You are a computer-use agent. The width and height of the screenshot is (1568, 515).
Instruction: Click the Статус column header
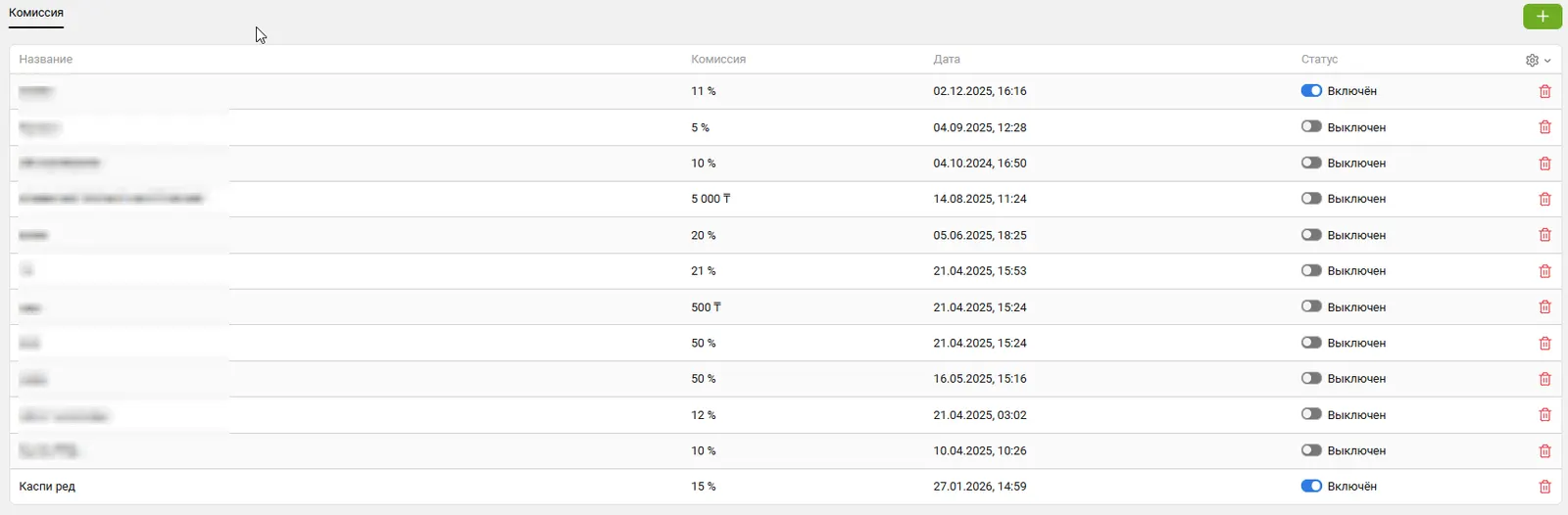point(1319,60)
